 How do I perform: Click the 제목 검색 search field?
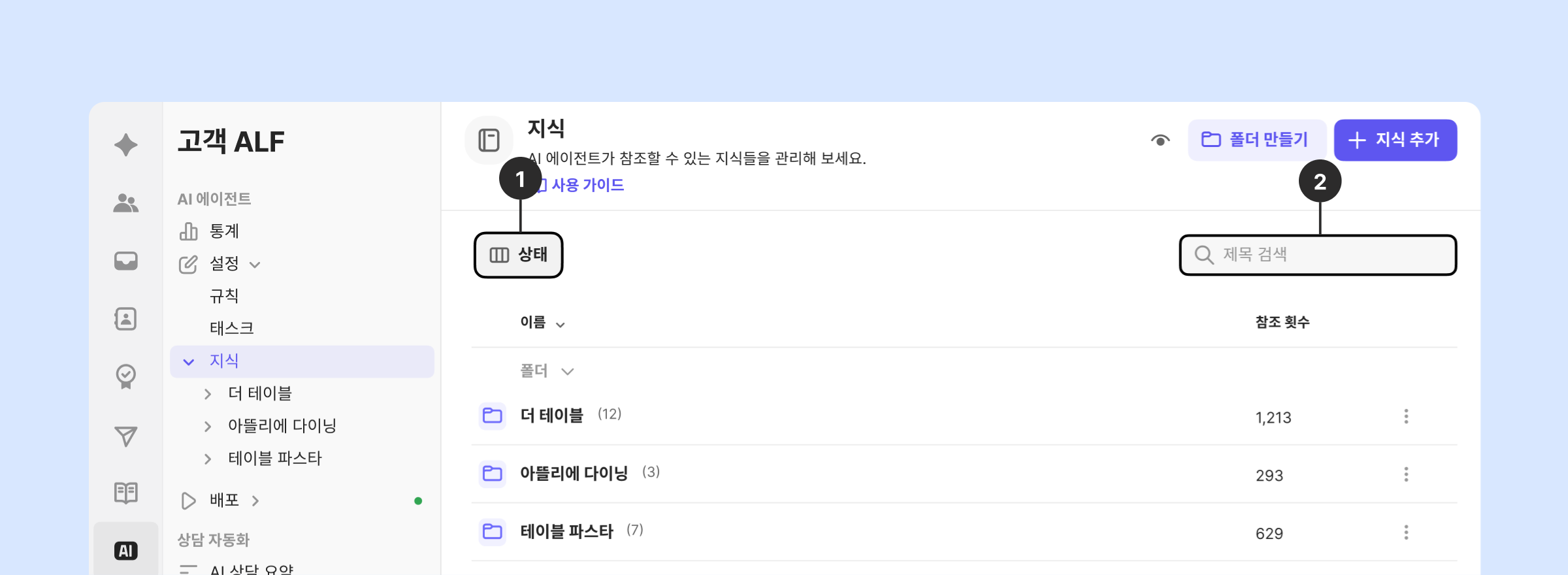(x=1326, y=255)
